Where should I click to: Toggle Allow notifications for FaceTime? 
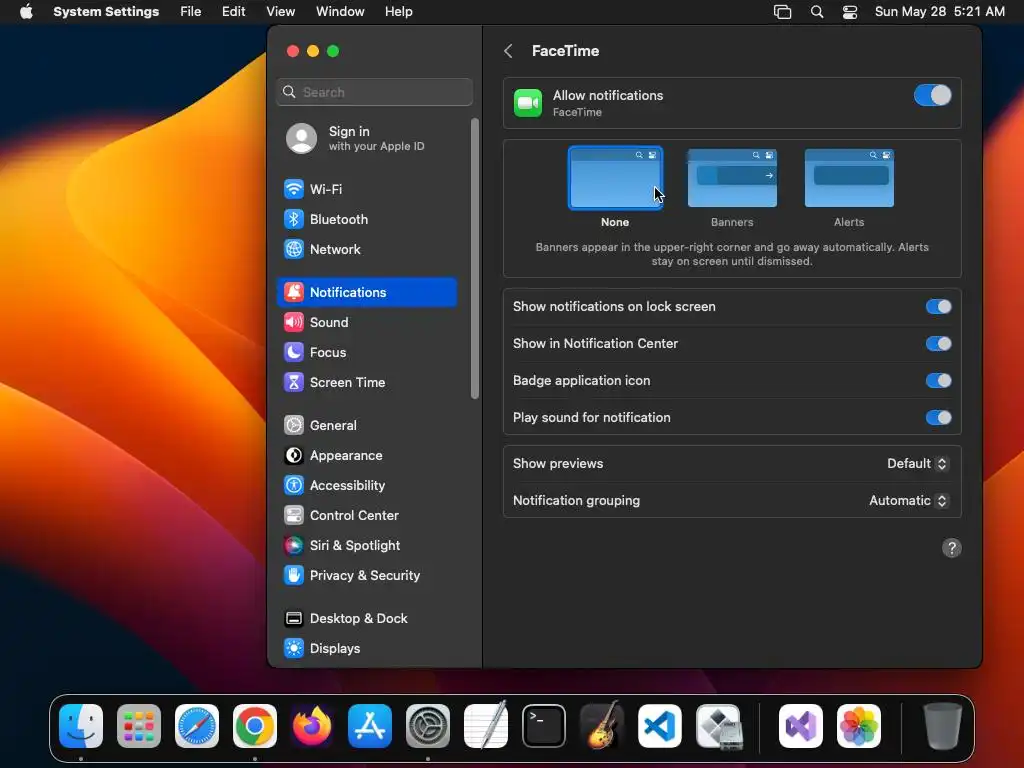point(933,95)
